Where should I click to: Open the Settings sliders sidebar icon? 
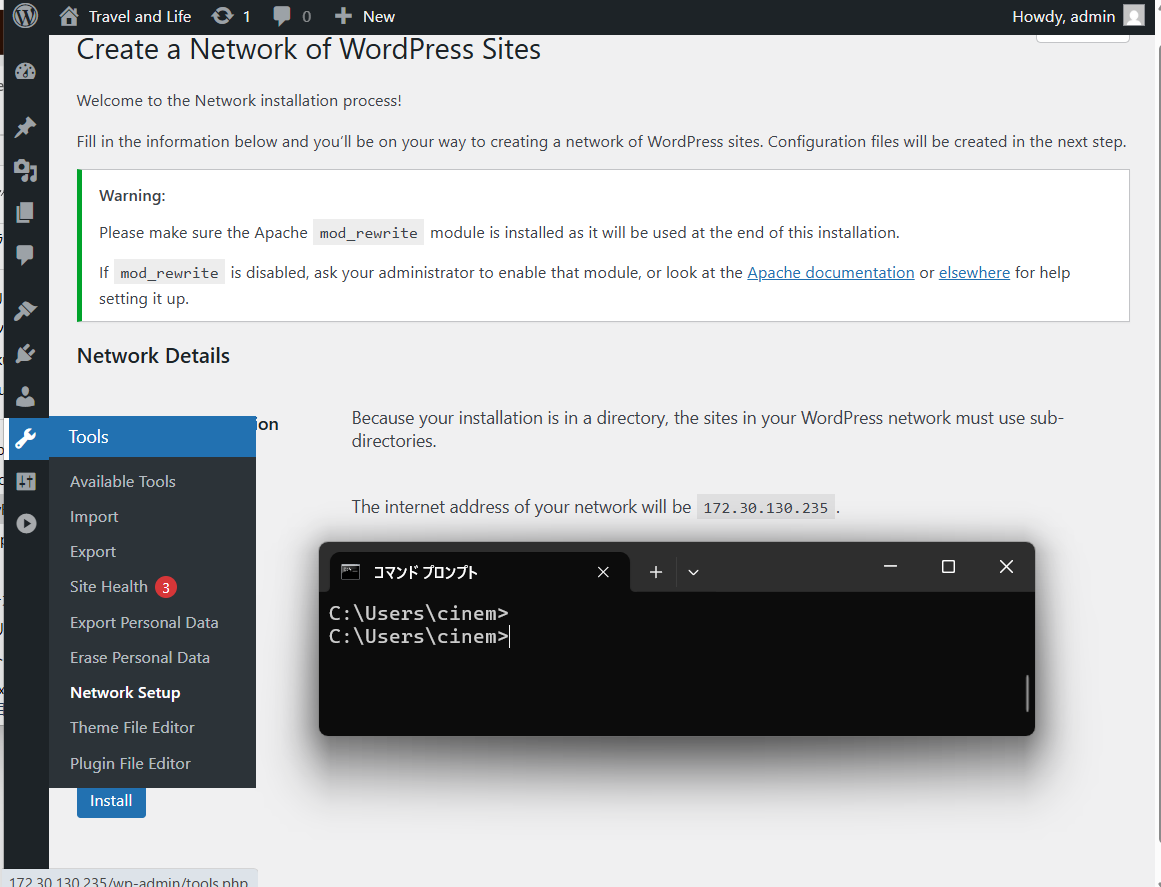26,481
